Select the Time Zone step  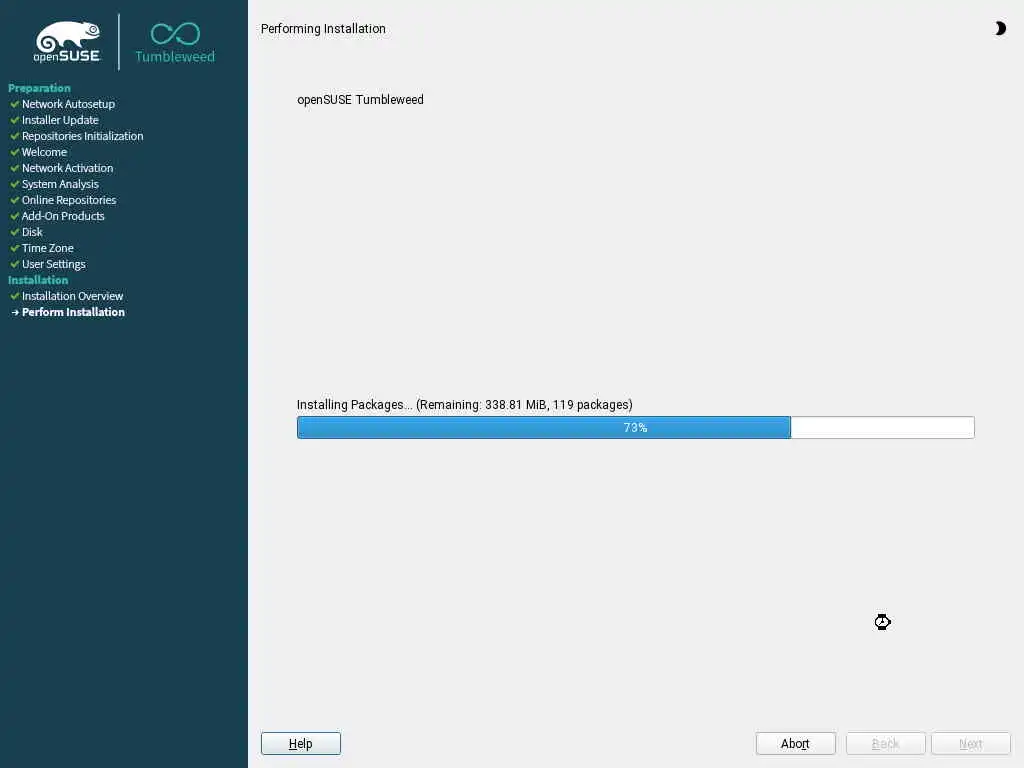(x=48, y=248)
